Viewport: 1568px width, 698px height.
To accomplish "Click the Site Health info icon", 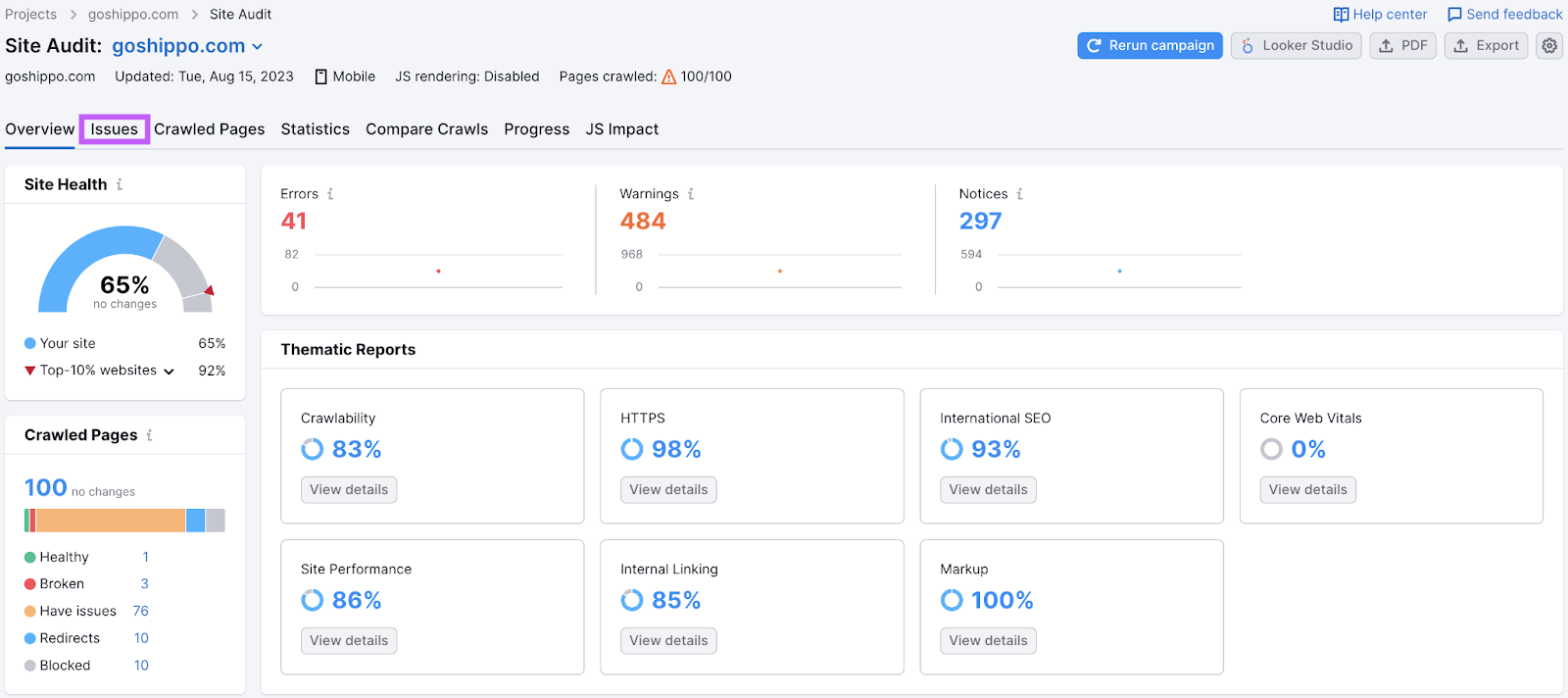I will [120, 184].
